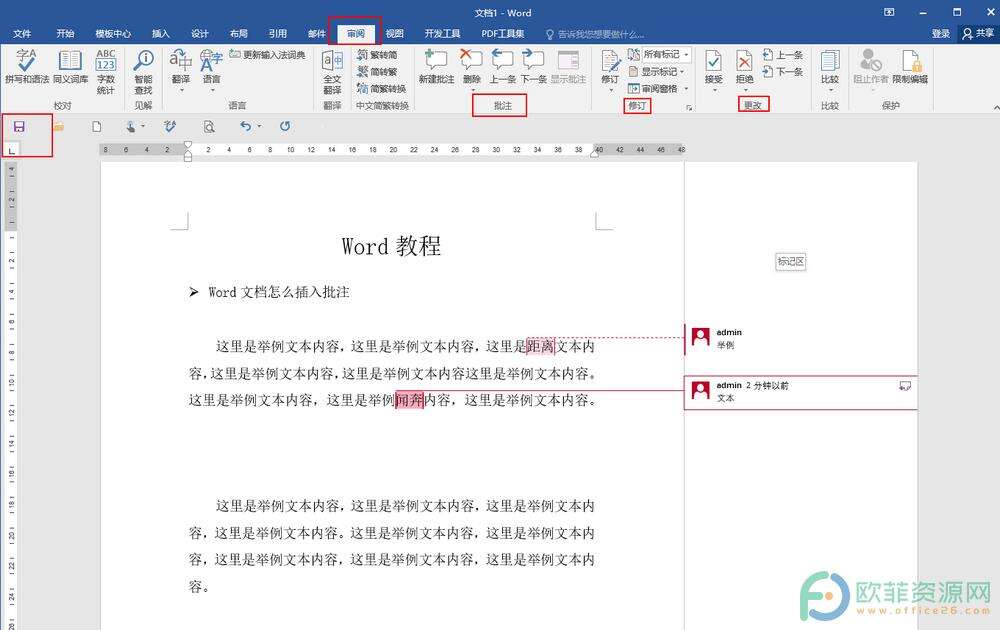The height and width of the screenshot is (630, 1000).
Task: Click tab stop selector at ruler corner
Action: [11, 150]
